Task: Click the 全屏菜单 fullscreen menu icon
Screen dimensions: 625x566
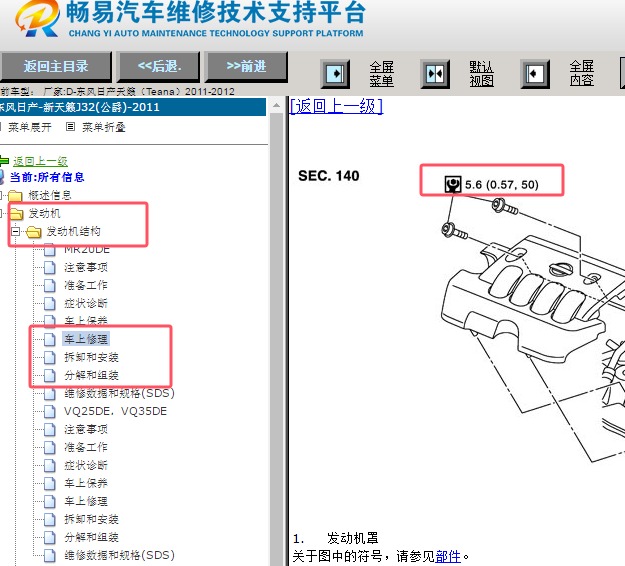Action: [x=335, y=74]
